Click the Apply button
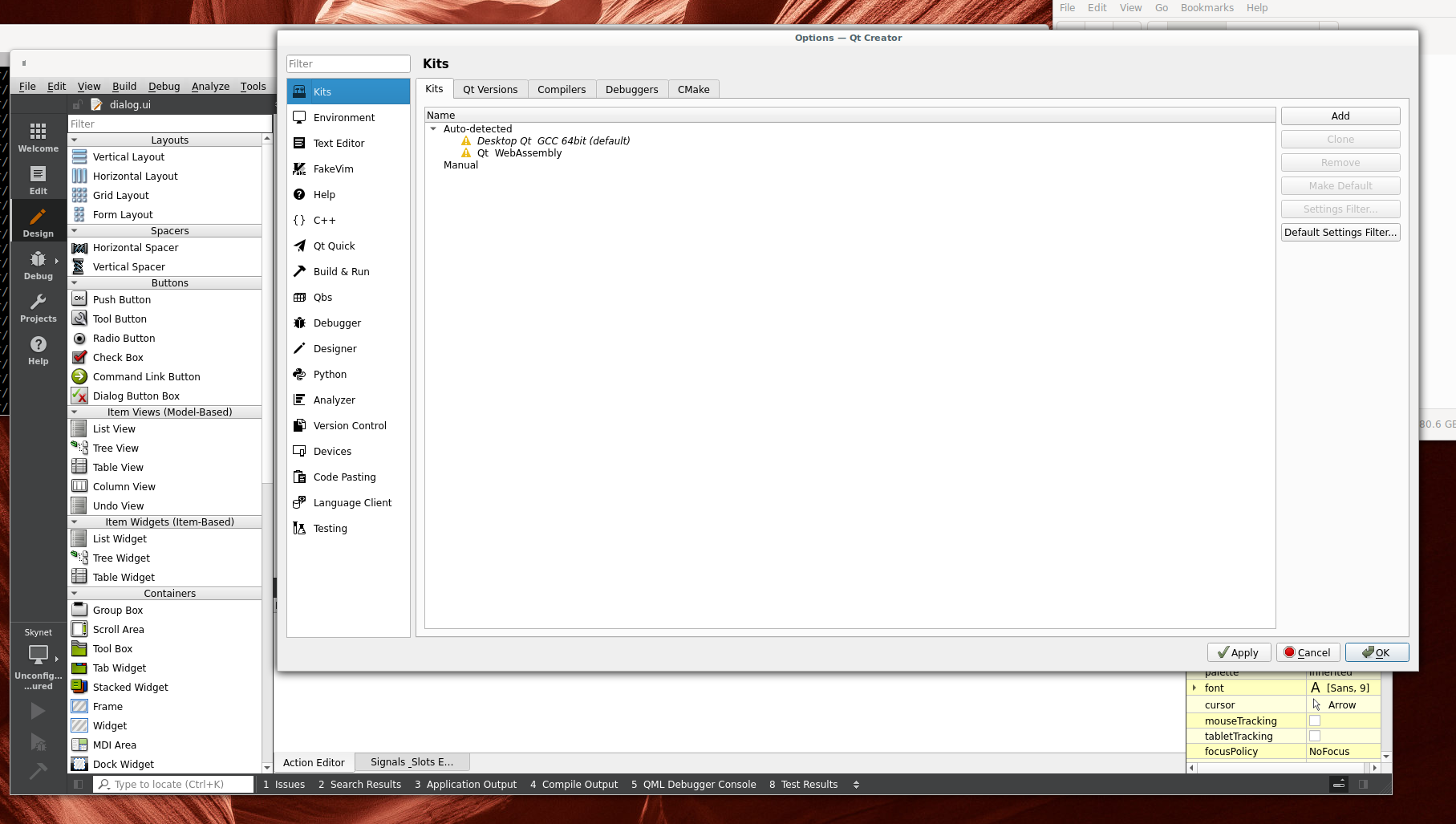Screen dimensions: 1456x824 pyautogui.click(x=1239, y=652)
